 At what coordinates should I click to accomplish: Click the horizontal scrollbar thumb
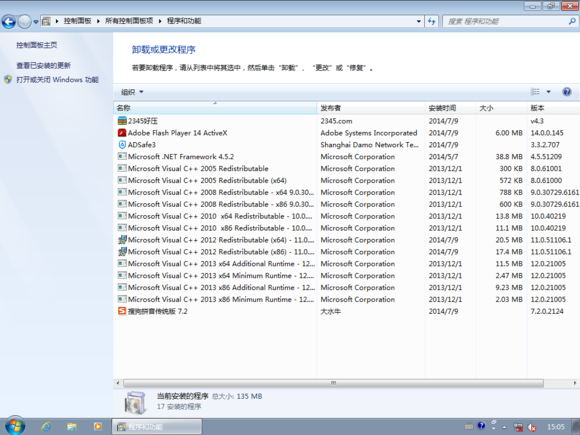point(333,383)
